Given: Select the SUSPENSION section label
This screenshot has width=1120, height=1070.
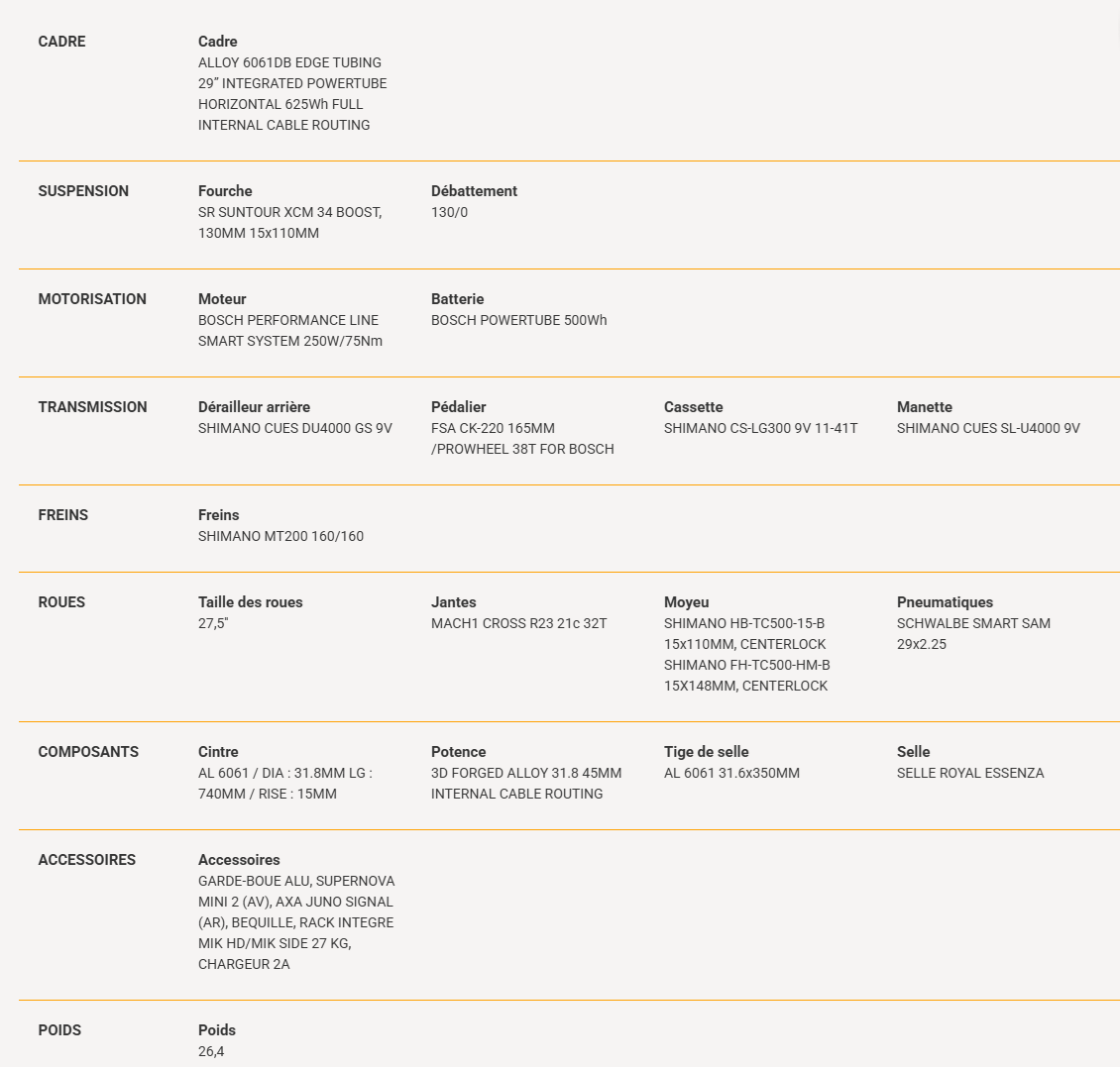Looking at the screenshot, I should click(x=83, y=191).
